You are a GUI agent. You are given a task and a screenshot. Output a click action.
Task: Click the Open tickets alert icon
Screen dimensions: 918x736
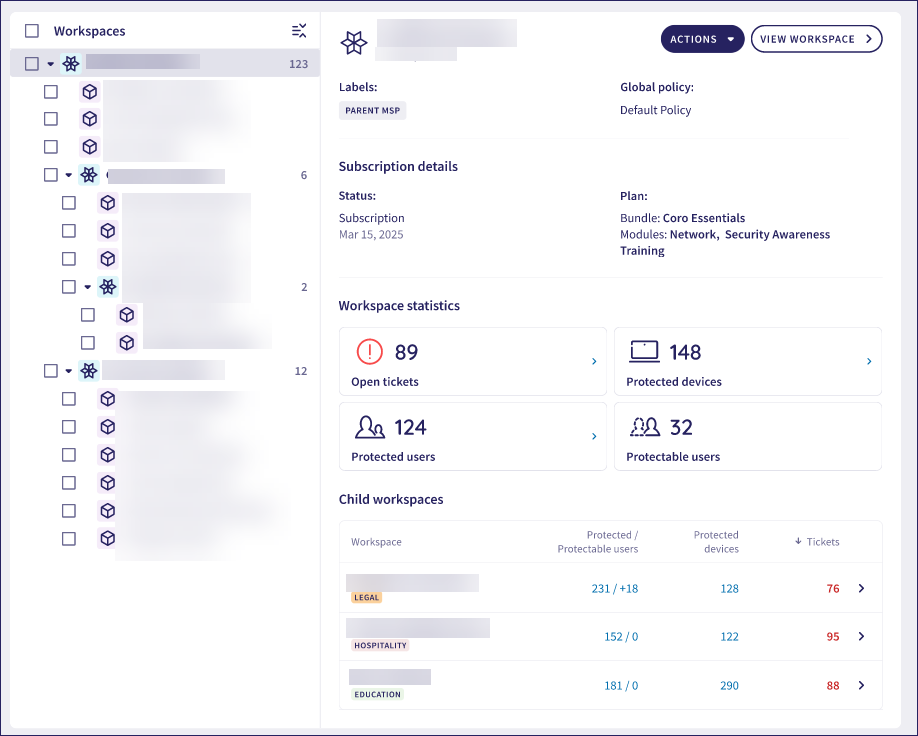click(x=370, y=352)
